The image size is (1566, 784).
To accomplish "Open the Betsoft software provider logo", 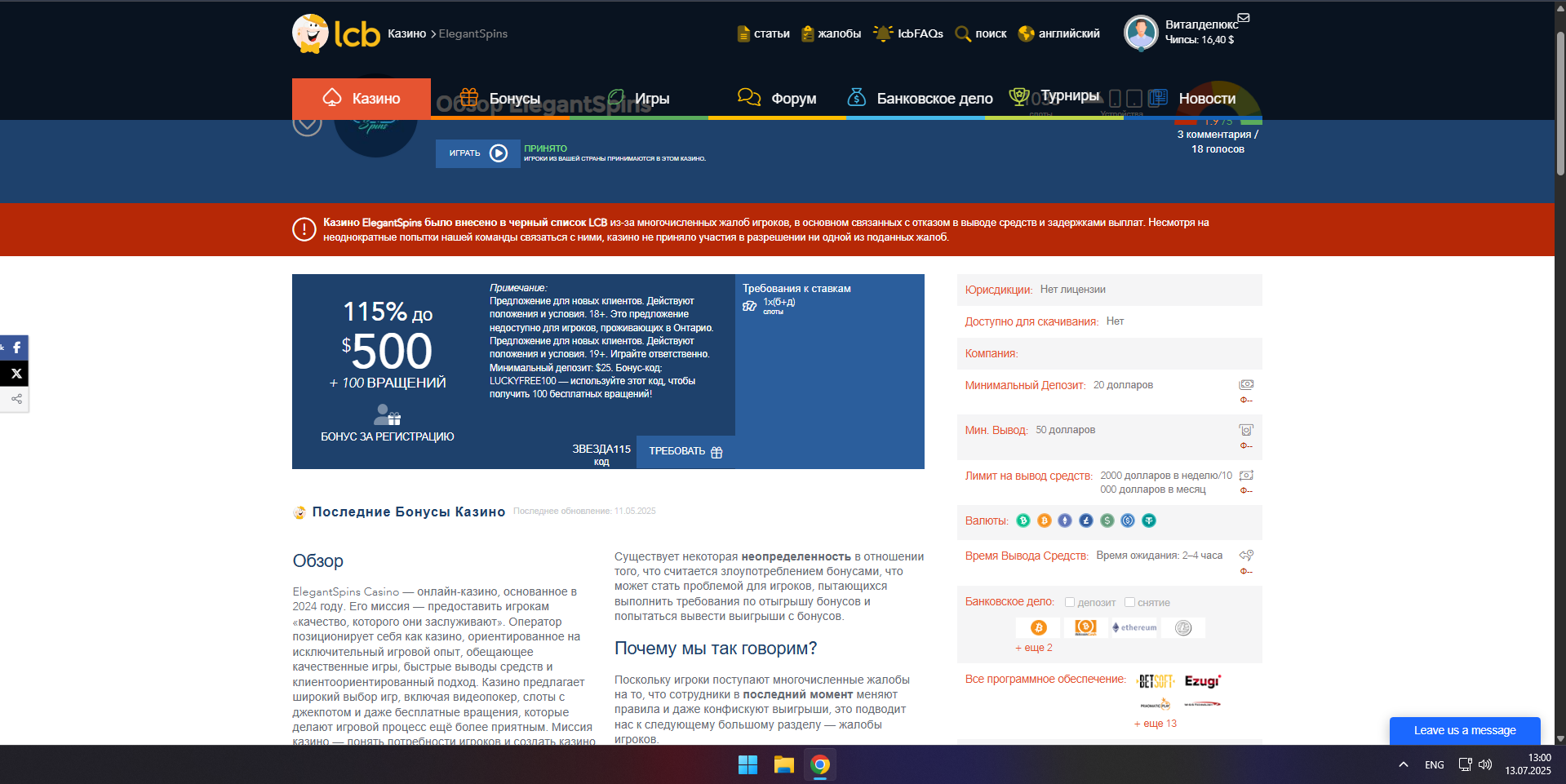I will [1156, 681].
